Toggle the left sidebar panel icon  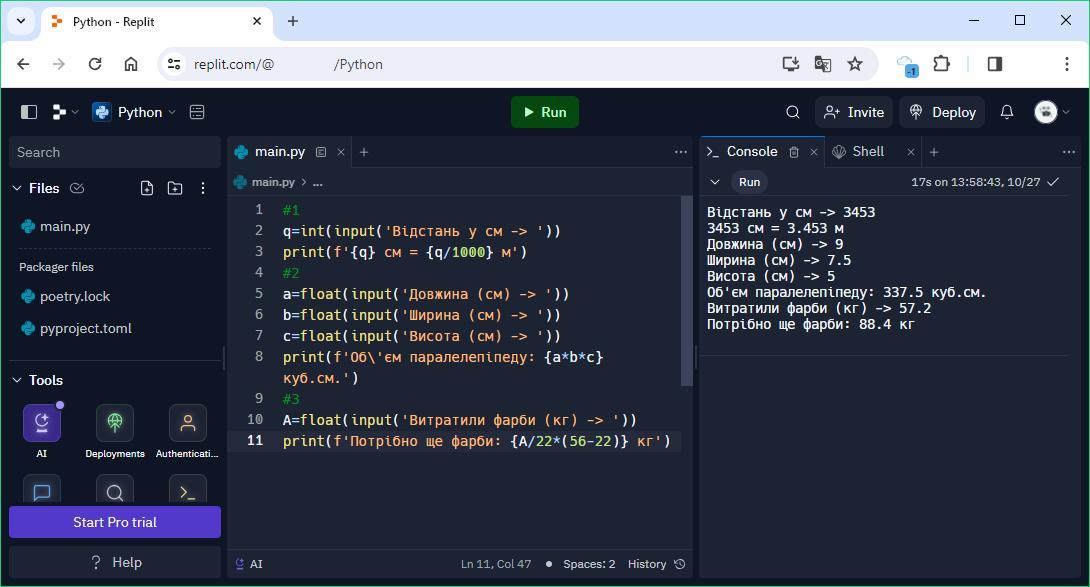29,112
